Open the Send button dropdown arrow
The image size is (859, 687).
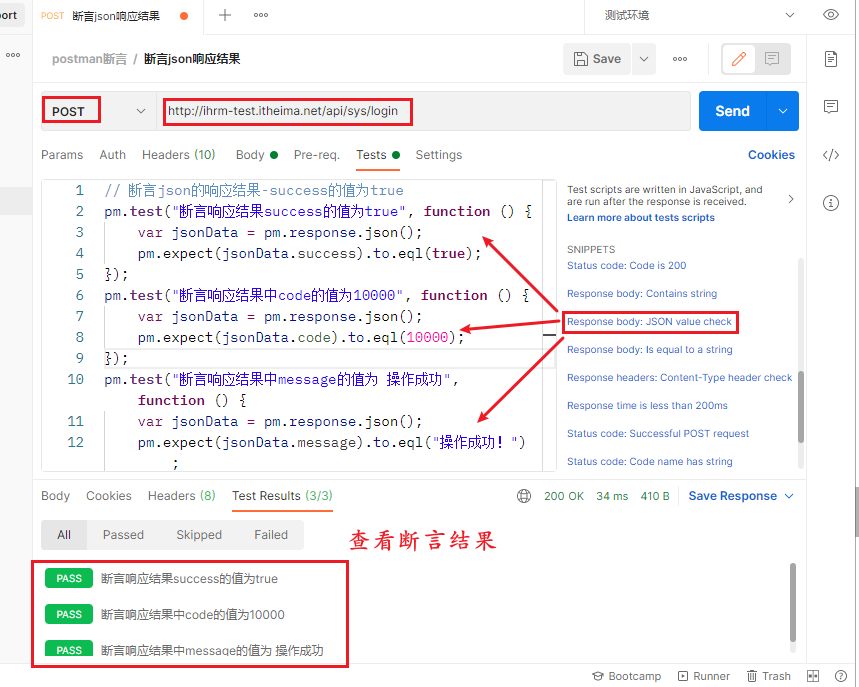pyautogui.click(x=782, y=111)
